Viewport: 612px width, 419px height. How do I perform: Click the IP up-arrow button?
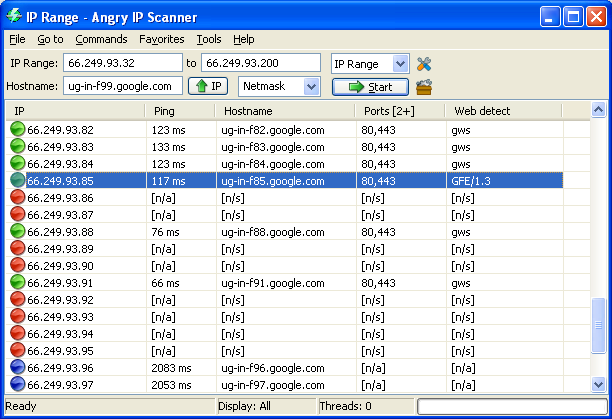208,86
